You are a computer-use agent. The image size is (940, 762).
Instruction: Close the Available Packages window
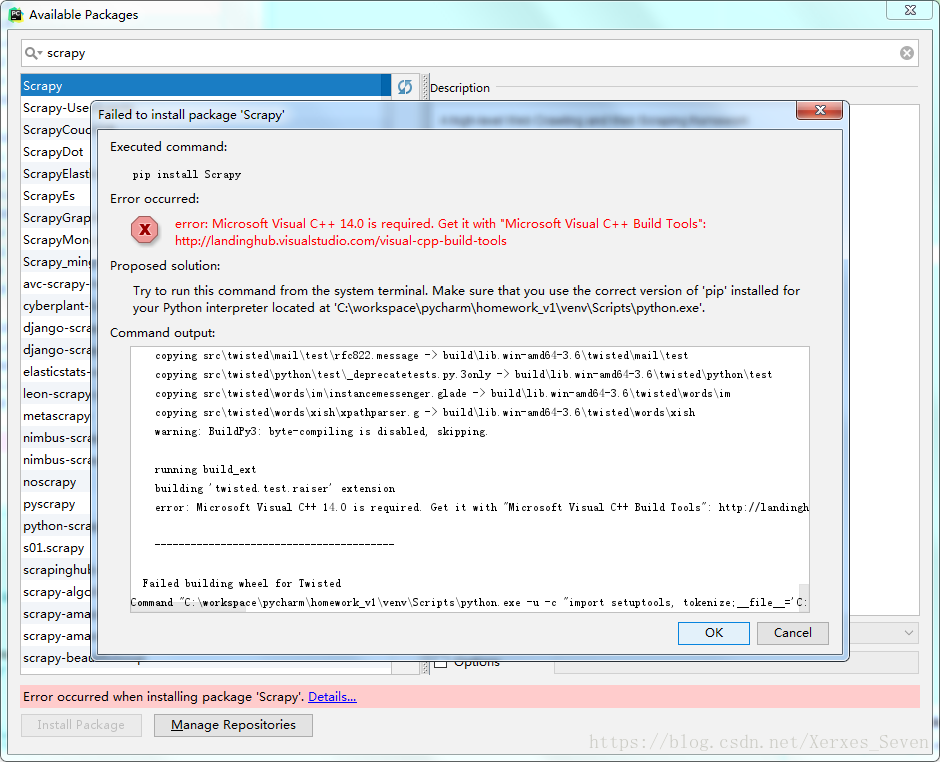tap(909, 10)
